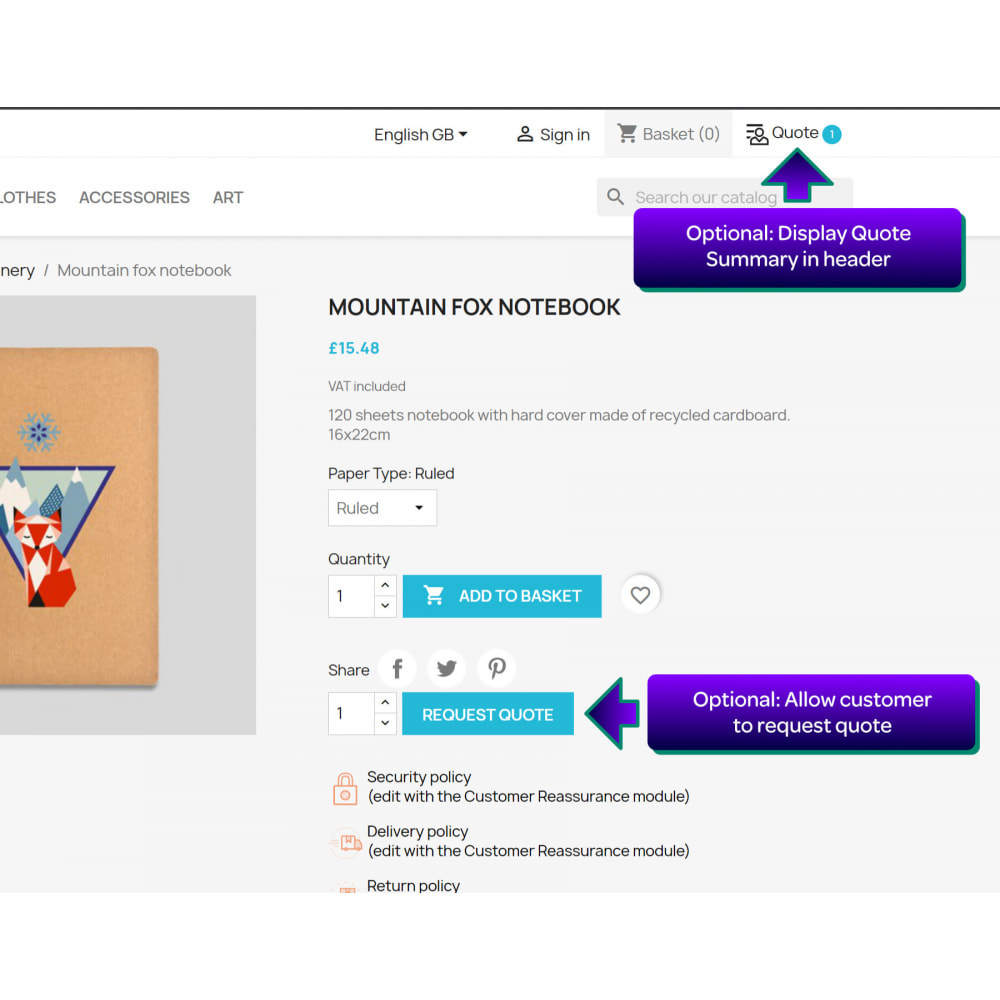
Task: Open the Accessories menu category
Action: click(x=134, y=198)
